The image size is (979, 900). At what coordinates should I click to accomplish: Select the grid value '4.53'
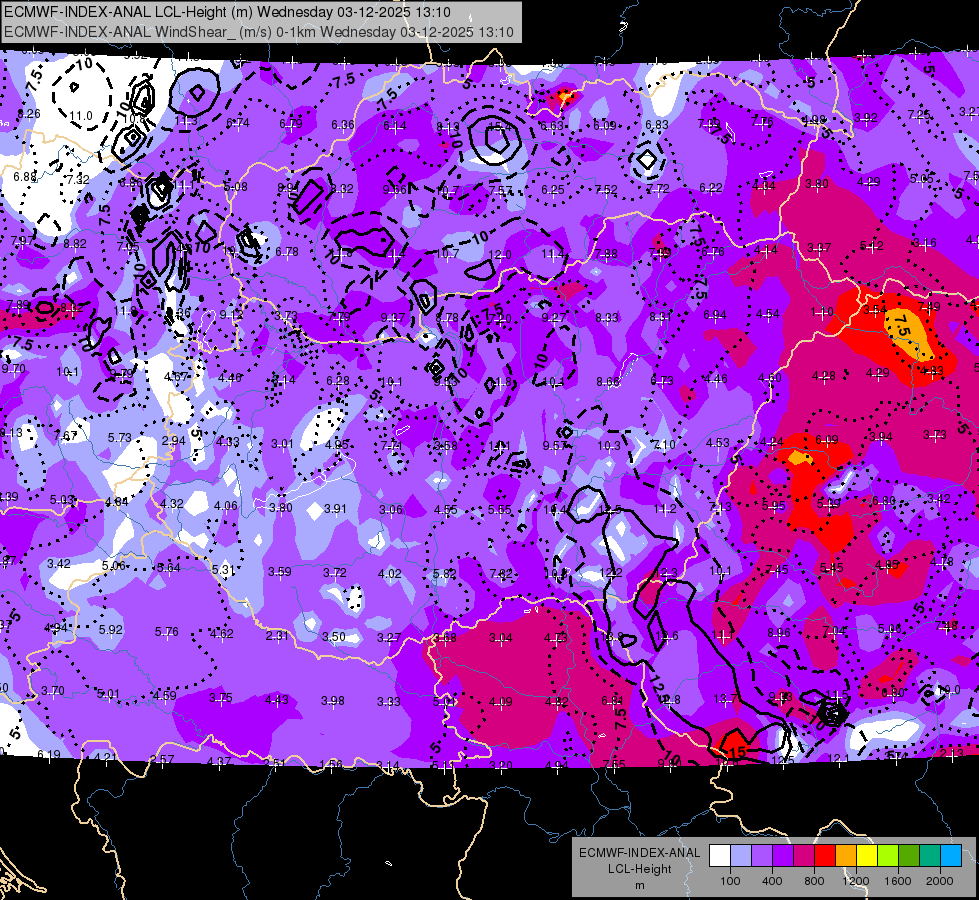click(x=717, y=442)
